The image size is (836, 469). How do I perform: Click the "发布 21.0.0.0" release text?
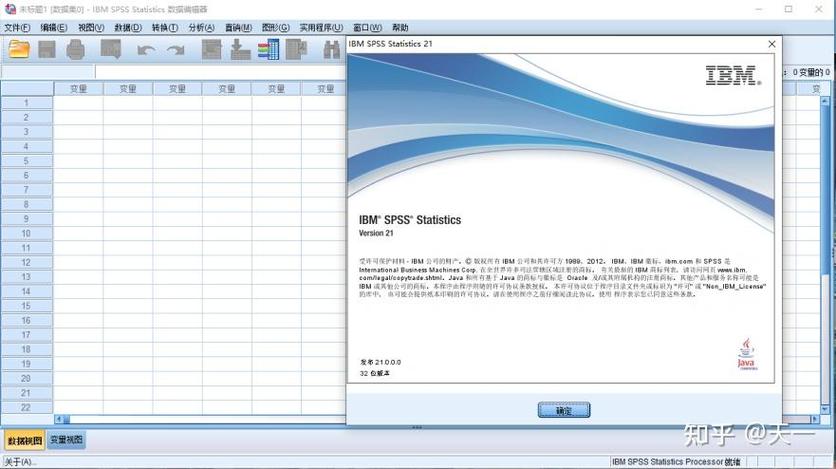[x=380, y=362]
